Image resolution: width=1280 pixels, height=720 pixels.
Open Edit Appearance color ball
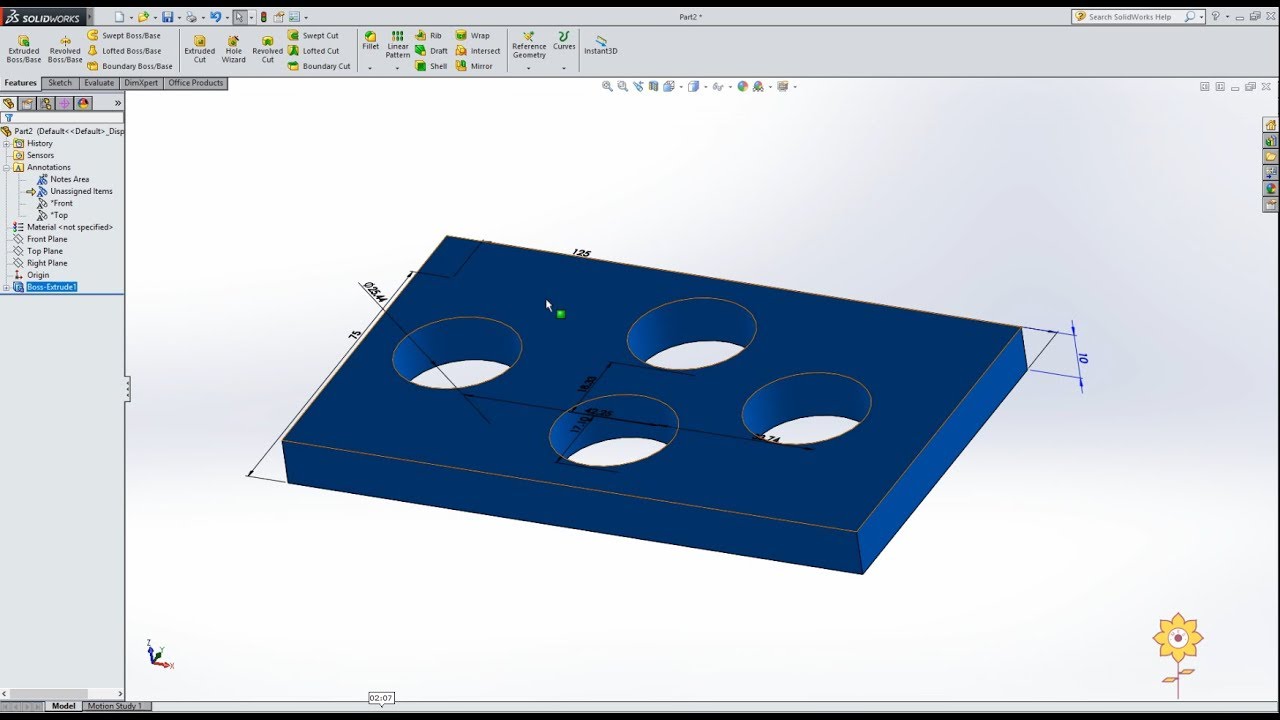point(743,87)
